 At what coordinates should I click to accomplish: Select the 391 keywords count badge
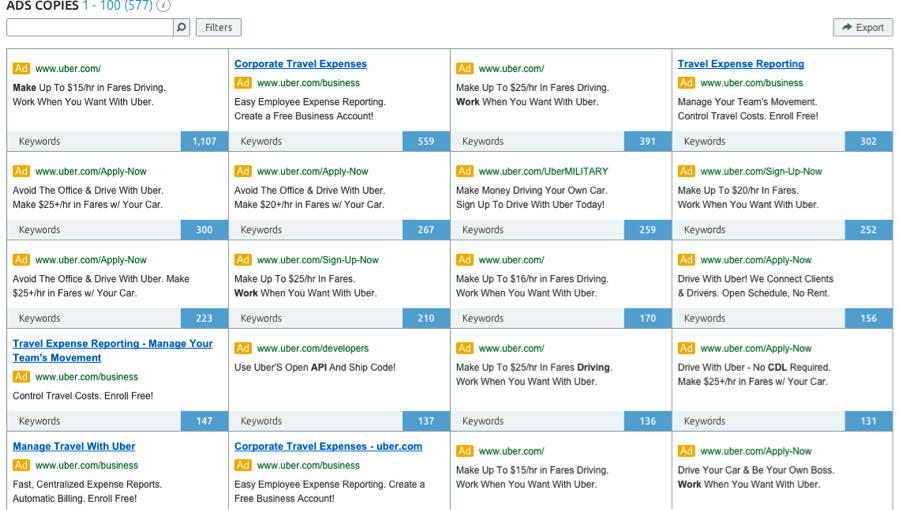click(x=648, y=142)
